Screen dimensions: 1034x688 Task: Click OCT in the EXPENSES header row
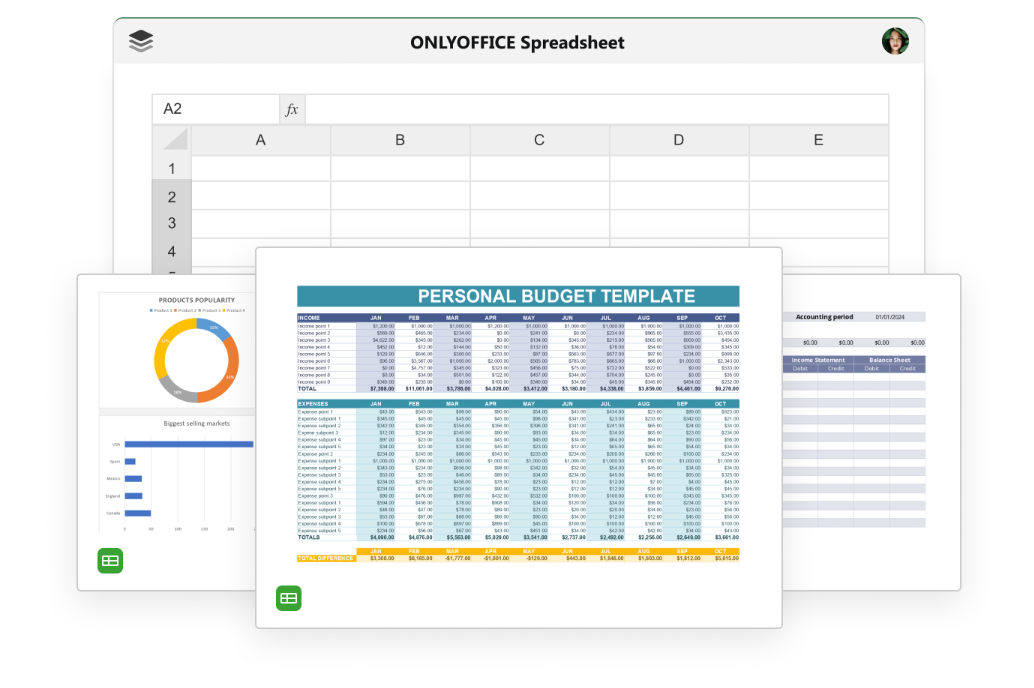[x=720, y=404]
